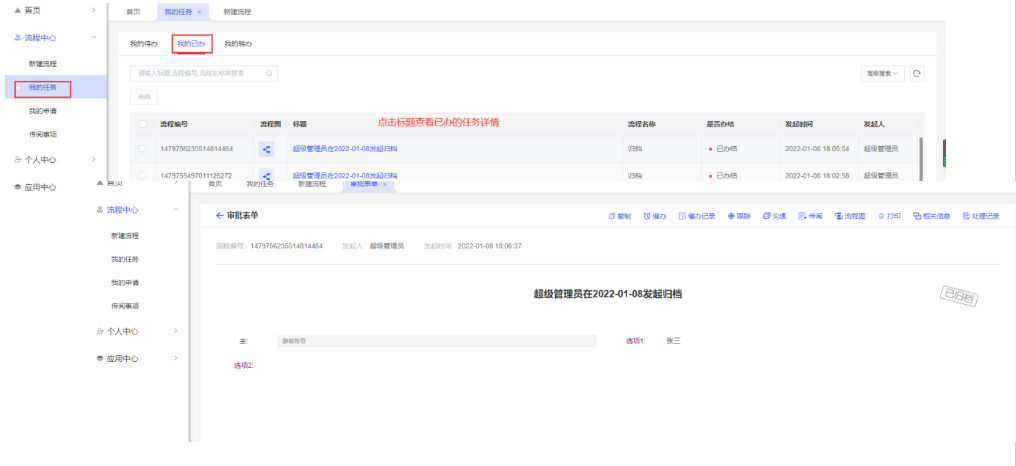The width and height of the screenshot is (1016, 466).
Task: Click the search box above the task list
Action: pyautogui.click(x=200, y=73)
